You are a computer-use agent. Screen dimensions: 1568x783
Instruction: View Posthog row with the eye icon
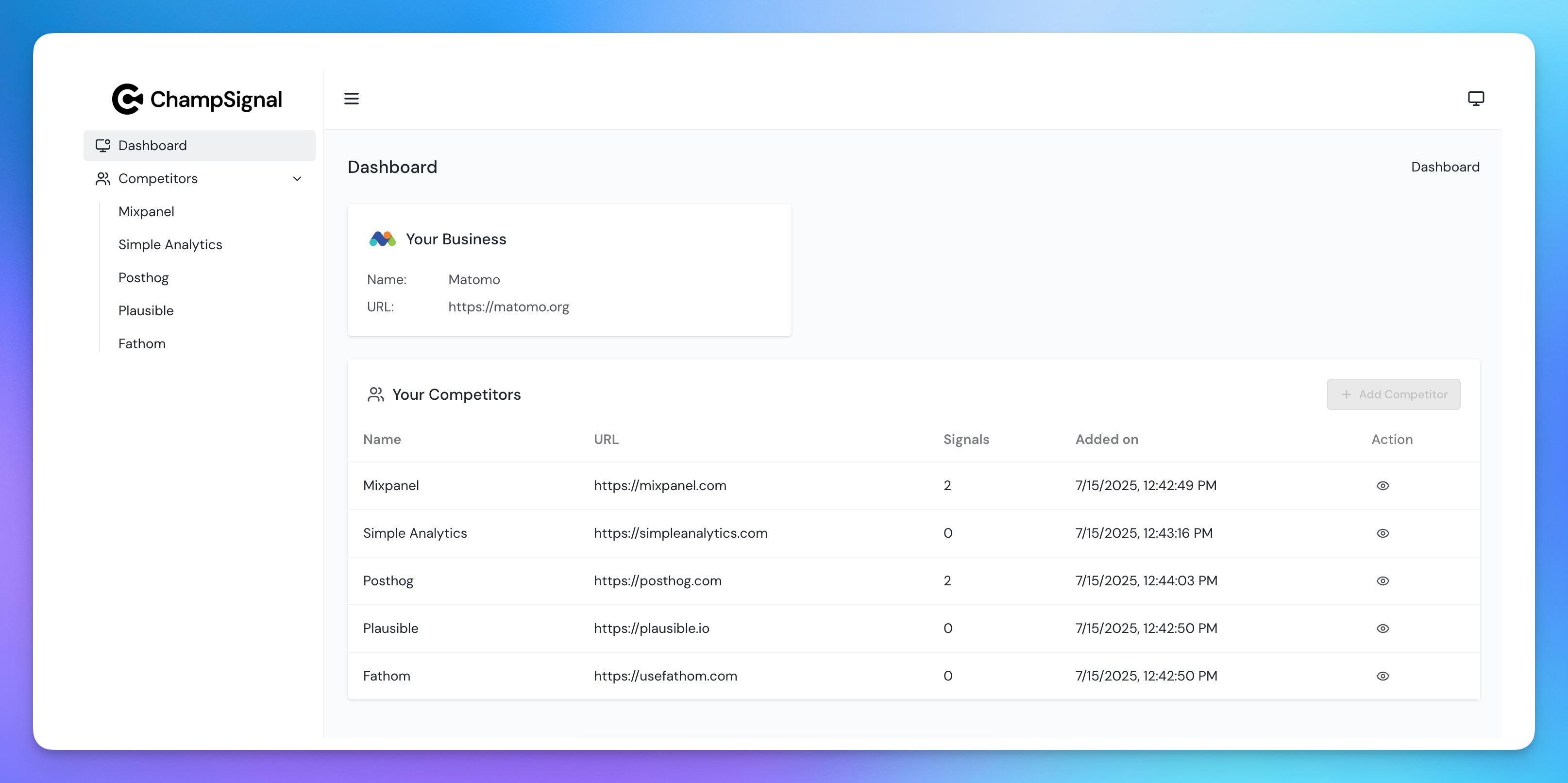1383,581
